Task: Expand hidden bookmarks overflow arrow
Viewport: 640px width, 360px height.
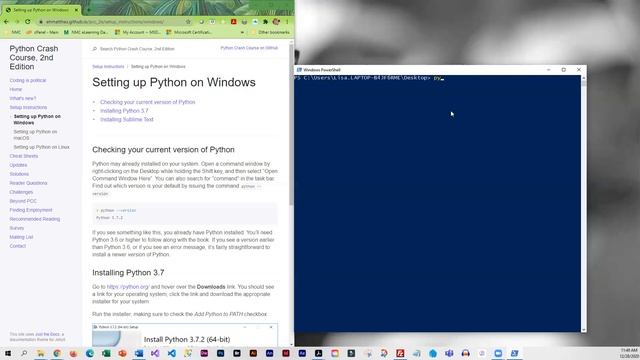Action: (242, 32)
